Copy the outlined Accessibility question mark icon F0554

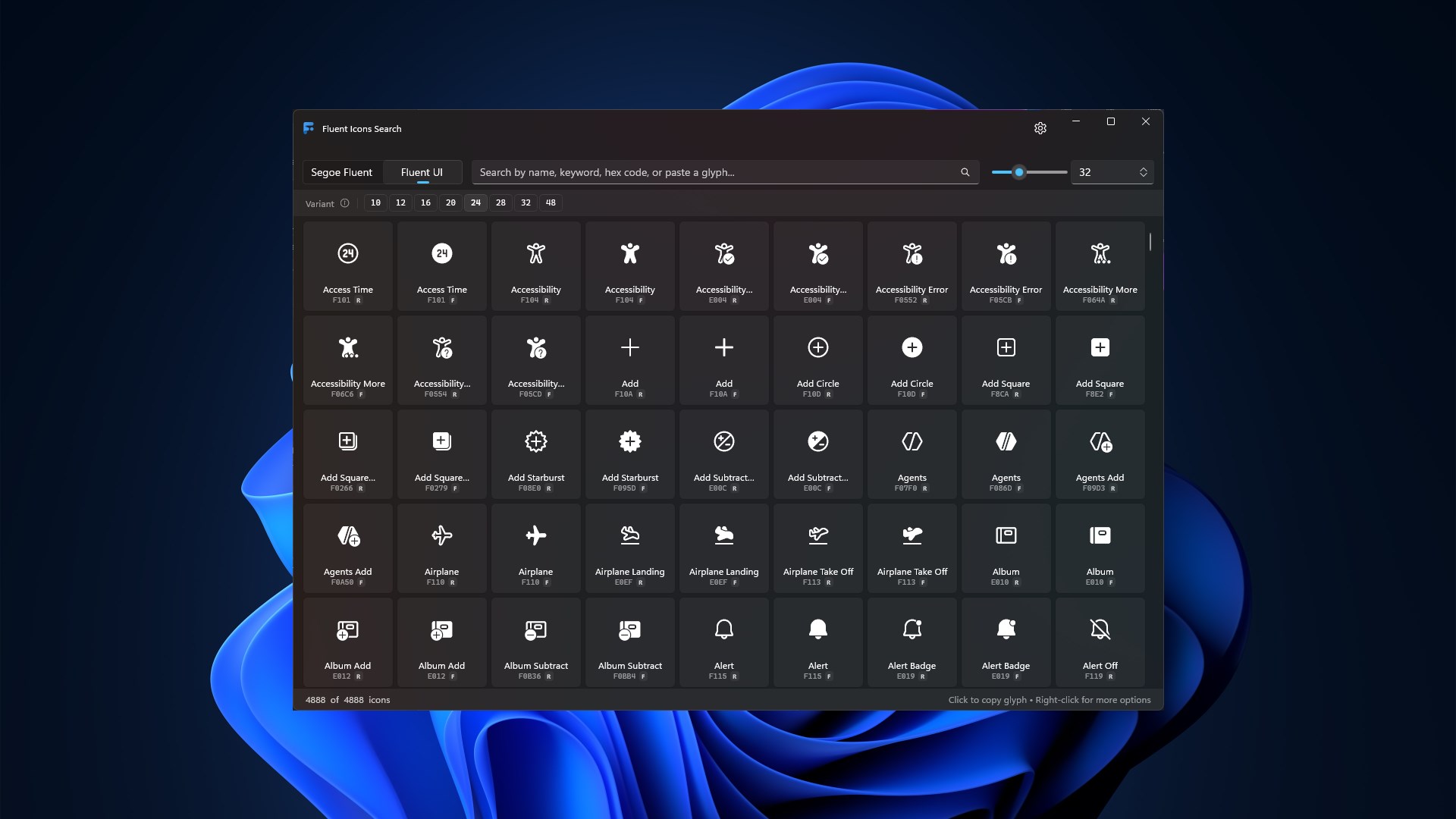pyautogui.click(x=442, y=360)
